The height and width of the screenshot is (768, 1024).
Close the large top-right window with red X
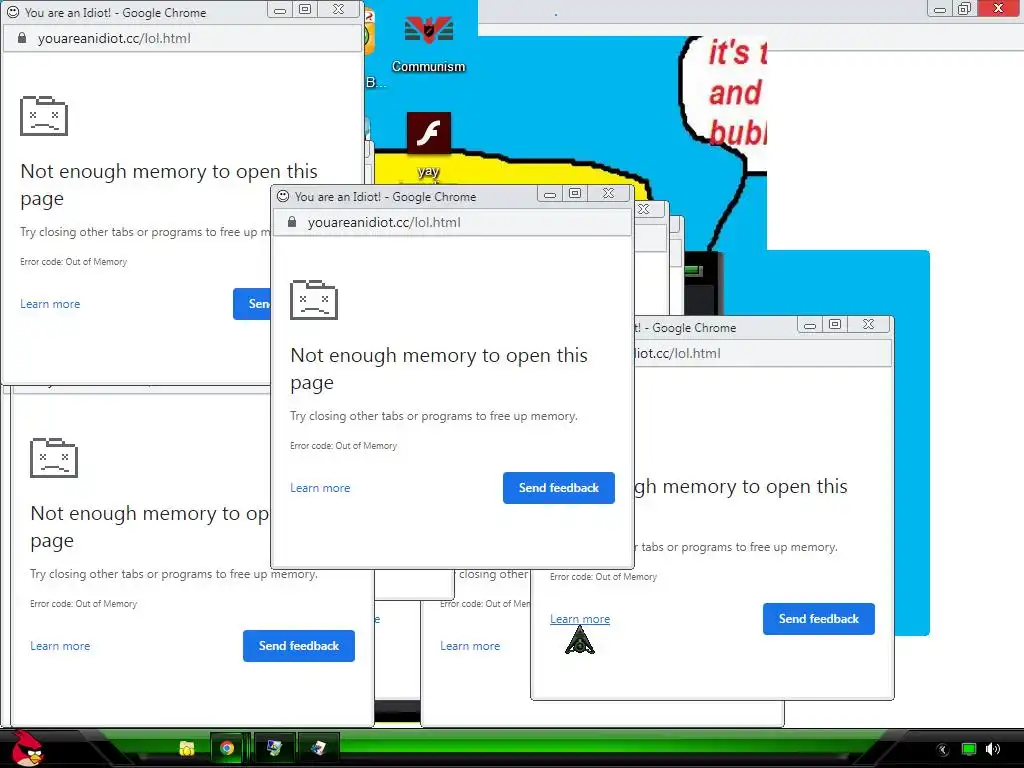tap(999, 8)
